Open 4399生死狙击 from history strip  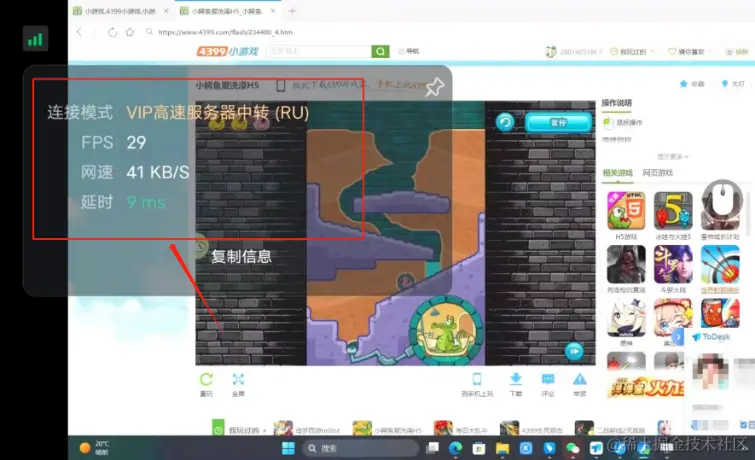tap(531, 429)
